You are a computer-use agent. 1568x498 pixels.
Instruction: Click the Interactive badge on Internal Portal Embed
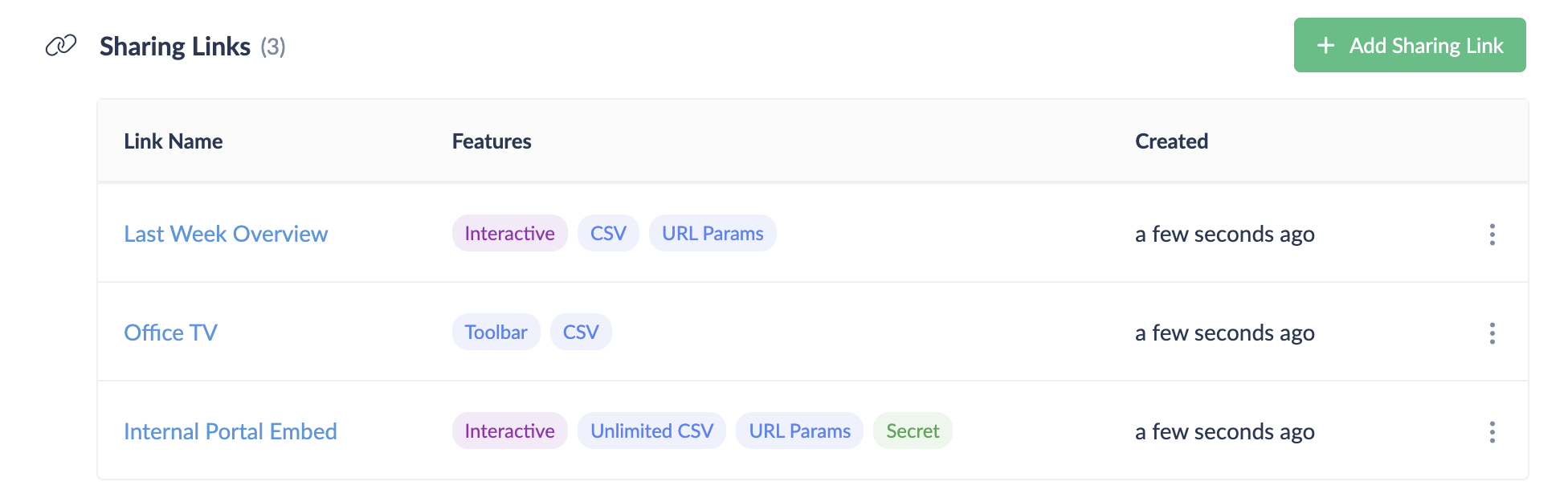pos(509,431)
